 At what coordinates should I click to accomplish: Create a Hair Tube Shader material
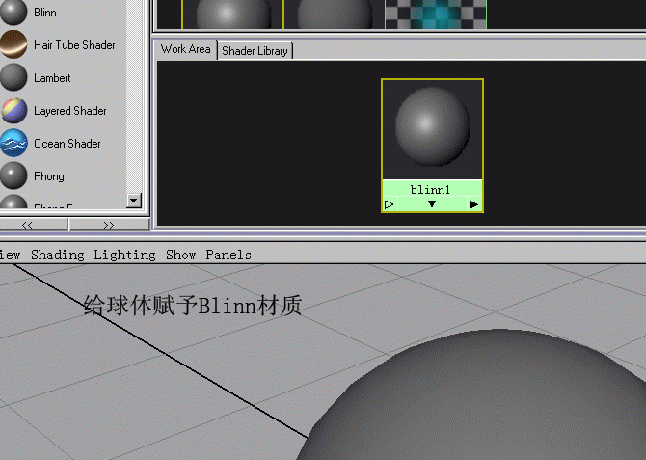14,45
